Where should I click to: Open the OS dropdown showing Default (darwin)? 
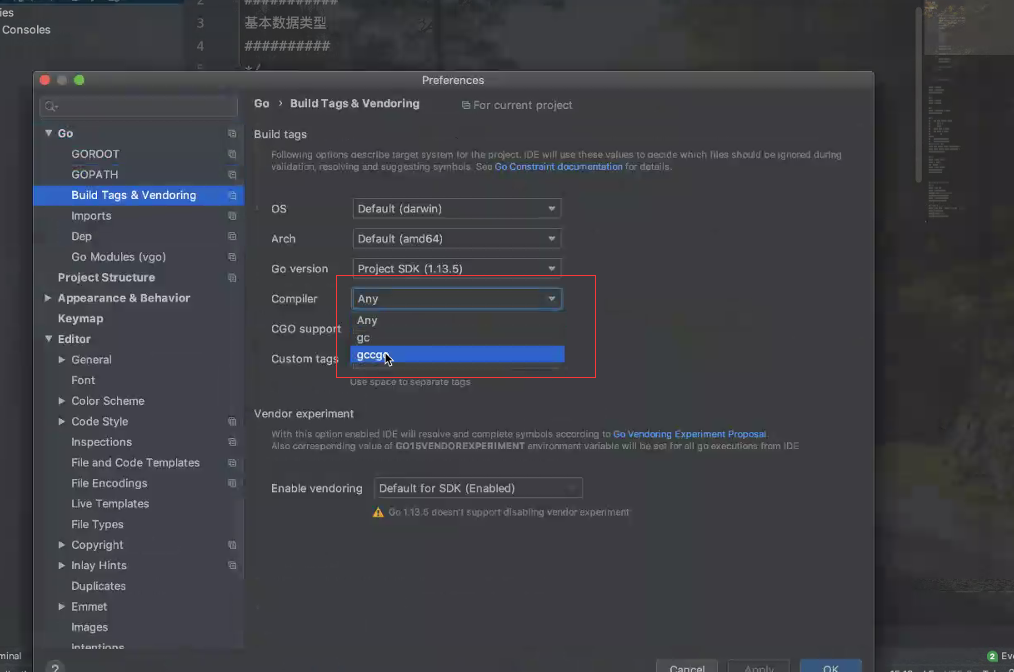click(x=457, y=209)
